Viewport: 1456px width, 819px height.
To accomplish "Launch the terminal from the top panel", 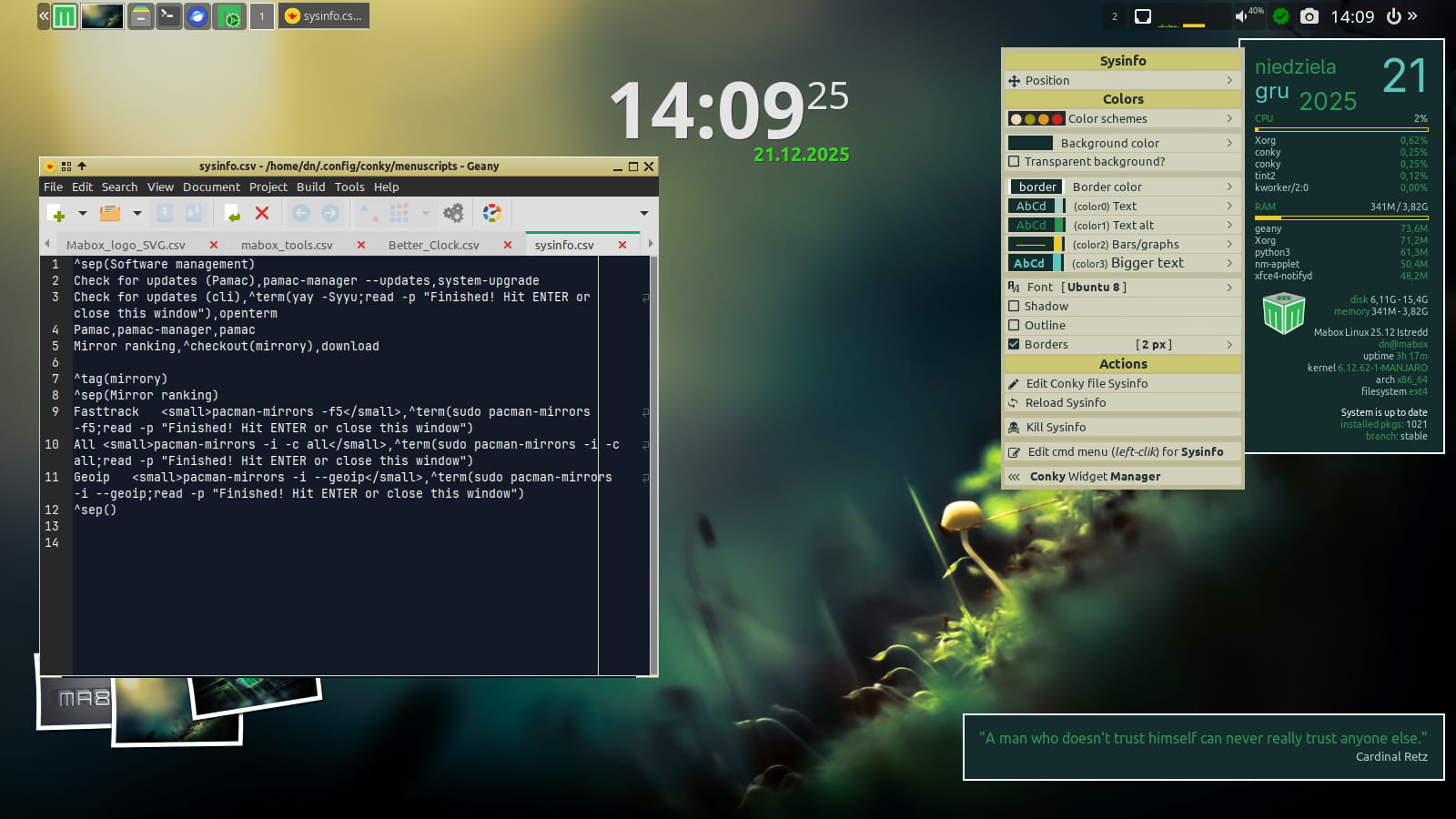I will click(x=168, y=16).
